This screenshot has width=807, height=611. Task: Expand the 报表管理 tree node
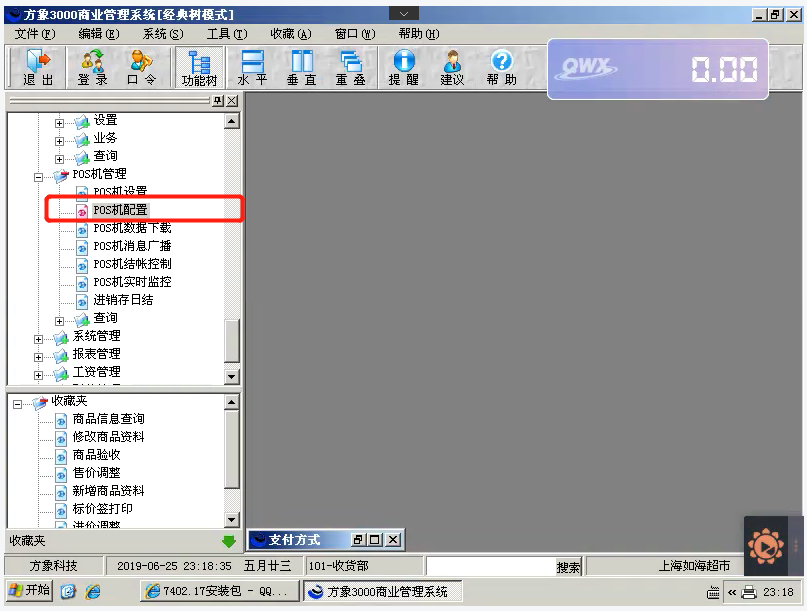coord(38,357)
